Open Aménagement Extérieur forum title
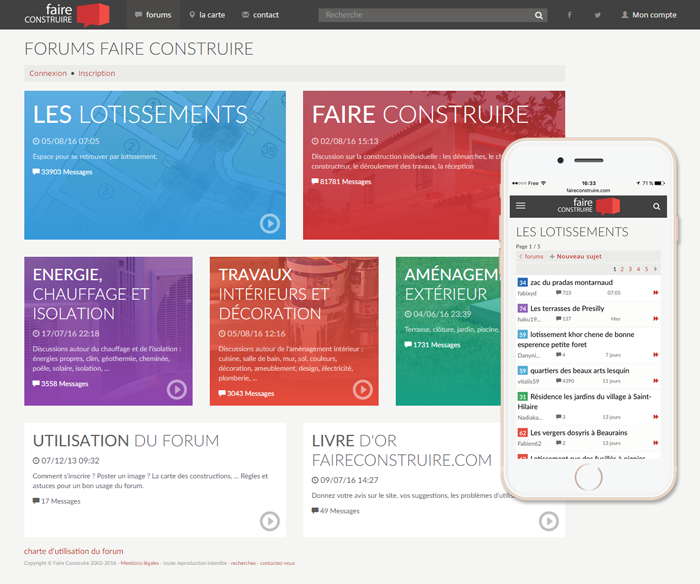The image size is (700, 584). [x=451, y=284]
